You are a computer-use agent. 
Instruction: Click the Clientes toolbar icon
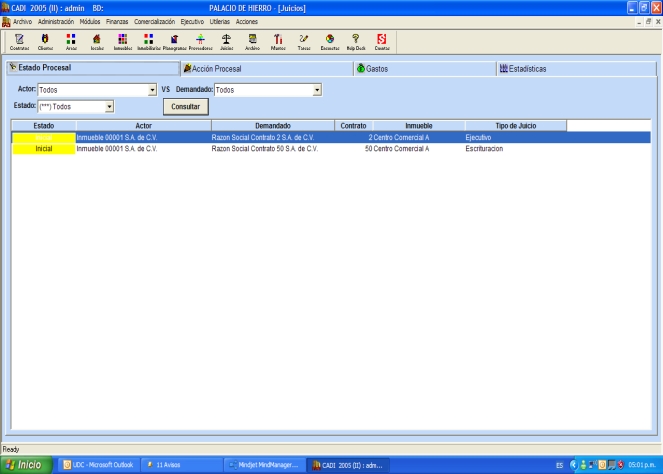pyautogui.click(x=45, y=41)
